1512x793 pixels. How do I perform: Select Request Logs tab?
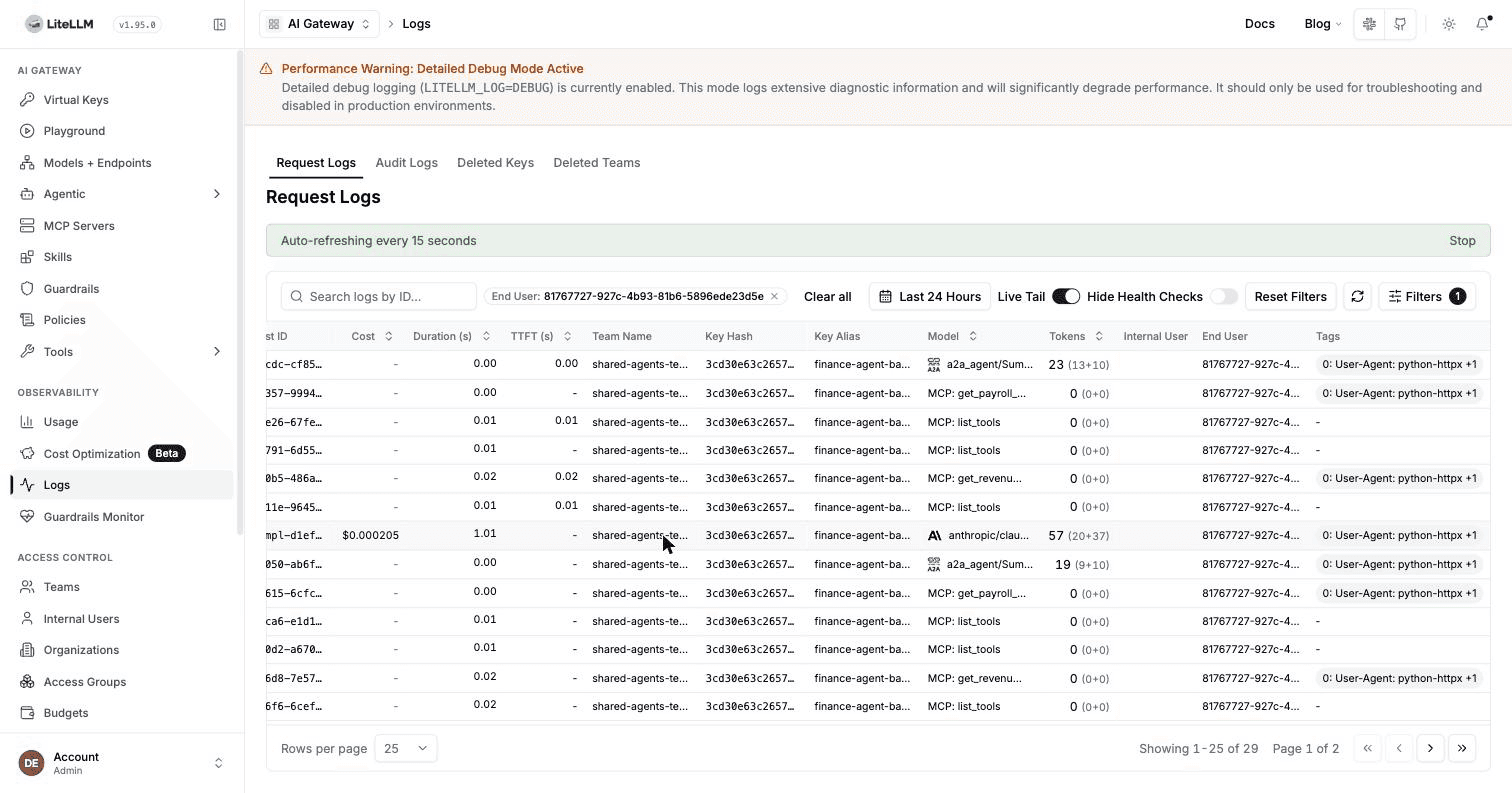point(316,163)
